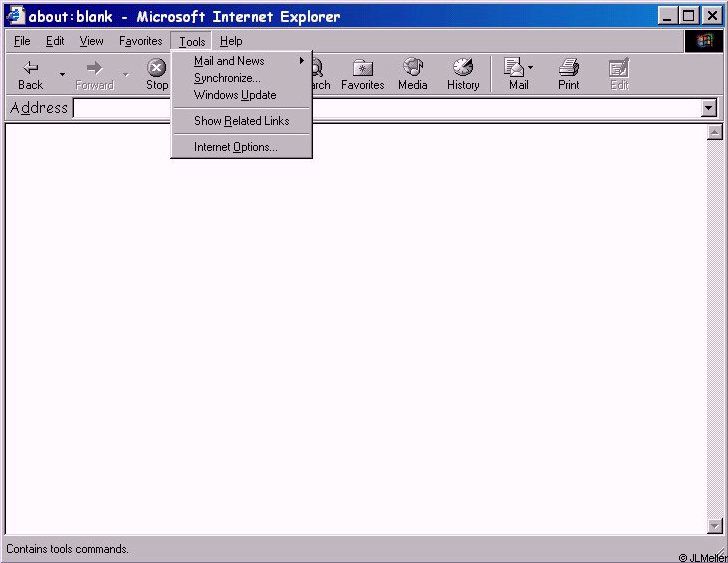Expand the Mail and News submenu arrow
The height and width of the screenshot is (563, 728).
(302, 60)
